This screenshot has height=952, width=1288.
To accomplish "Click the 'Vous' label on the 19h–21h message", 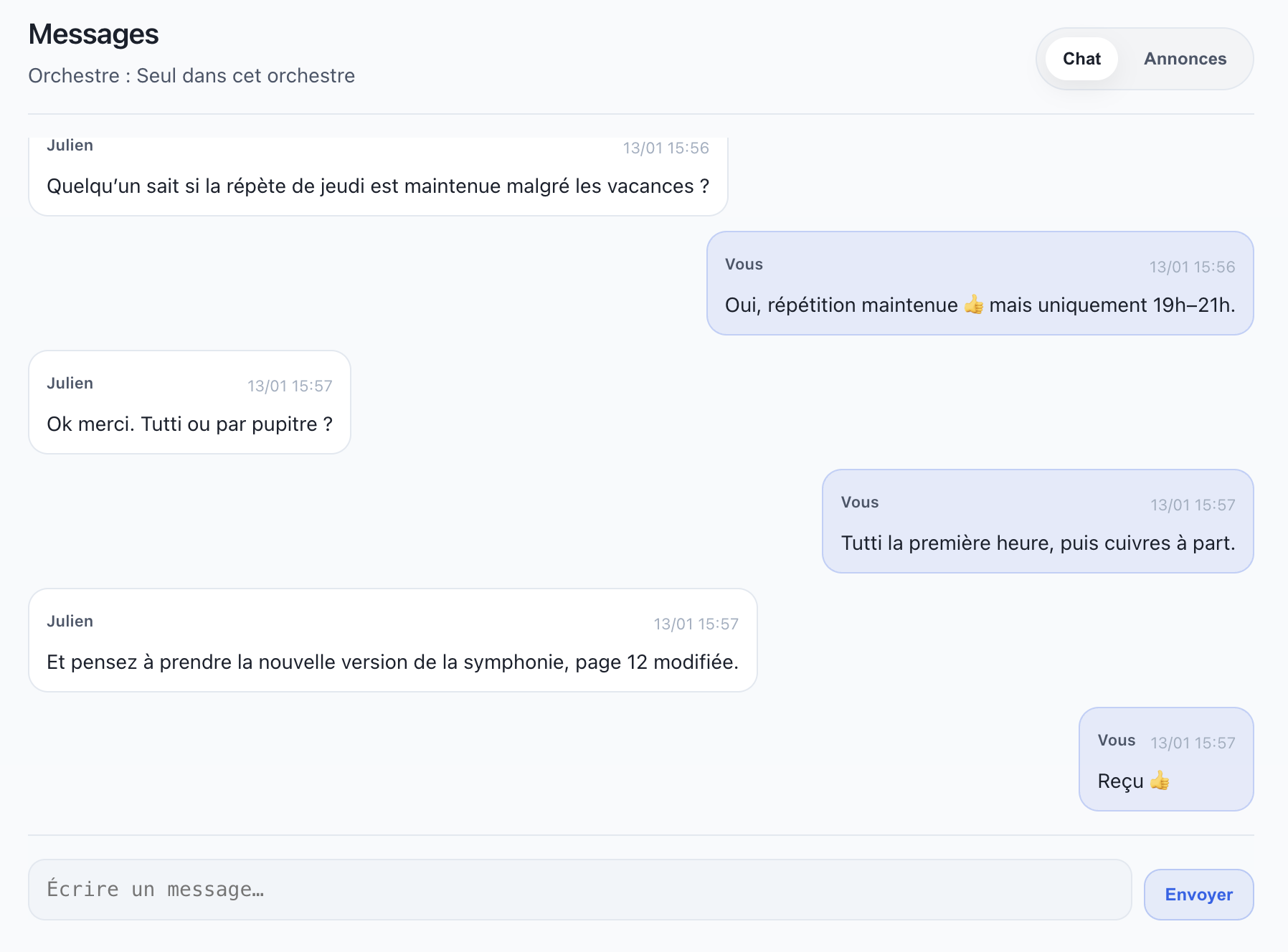I will pos(743,264).
